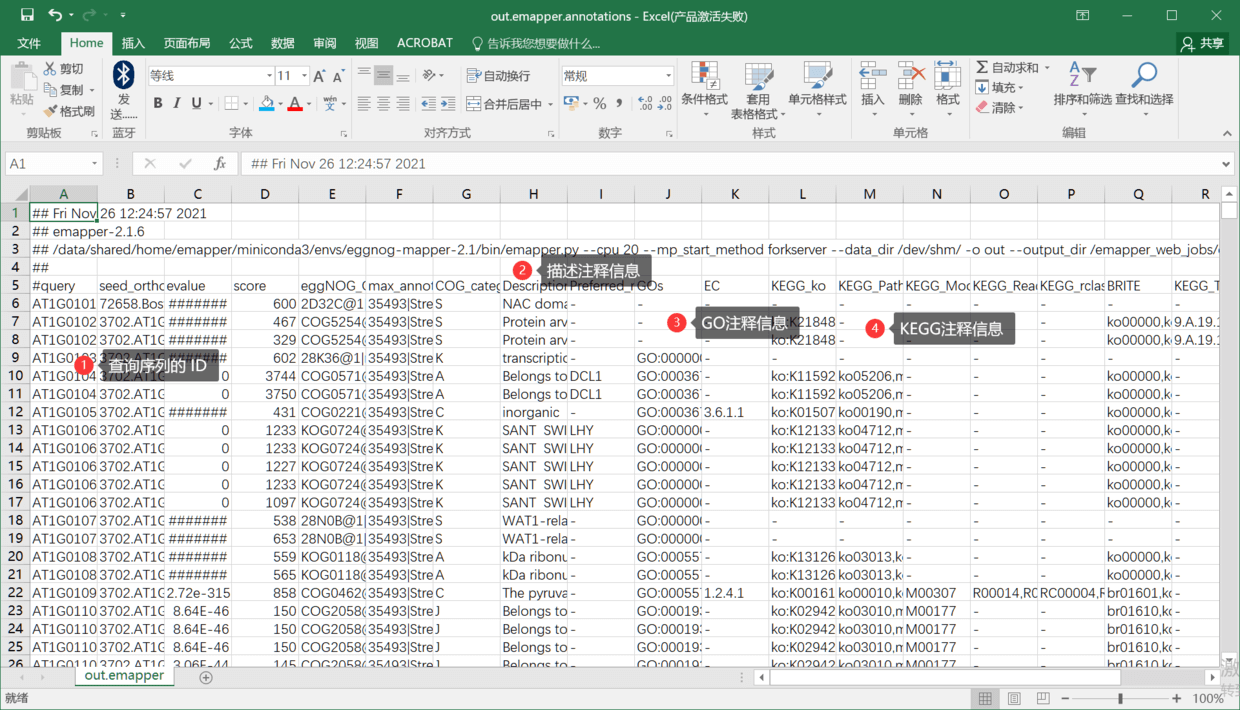Screen dimensions: 1240x710
Task: Open the font name dropdown (等线)
Action: click(x=270, y=76)
